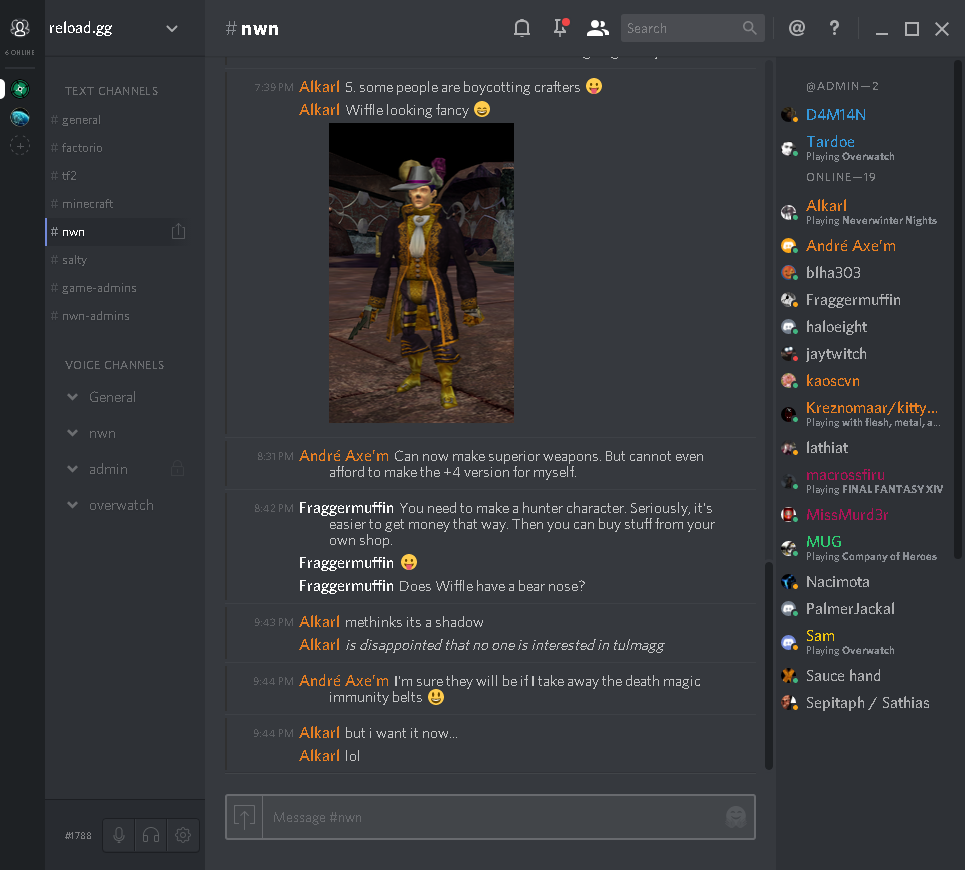Click Nacimota's avatar
Screen dimensions: 965x870
click(x=790, y=581)
